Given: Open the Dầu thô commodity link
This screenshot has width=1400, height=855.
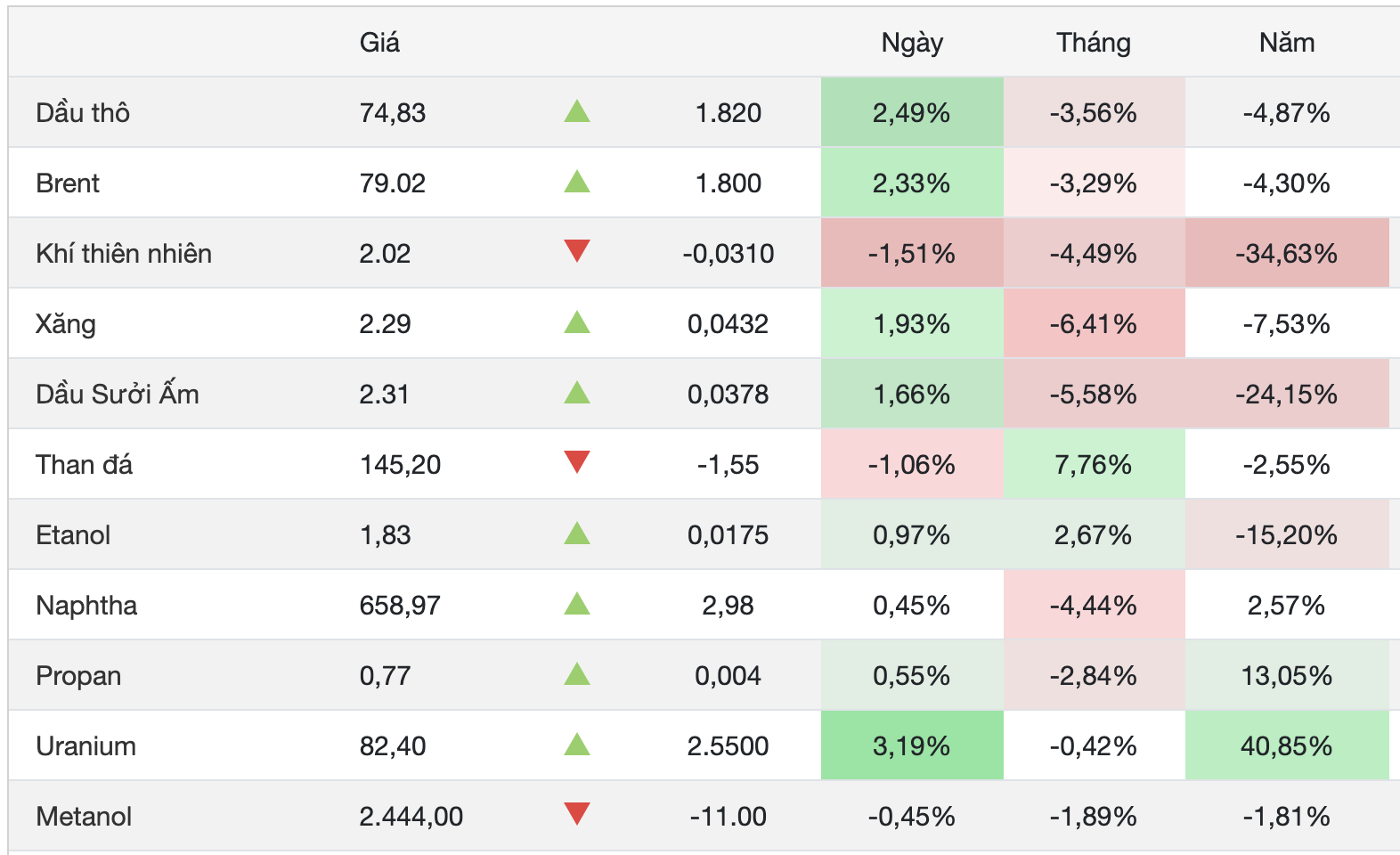Looking at the screenshot, I should (83, 112).
